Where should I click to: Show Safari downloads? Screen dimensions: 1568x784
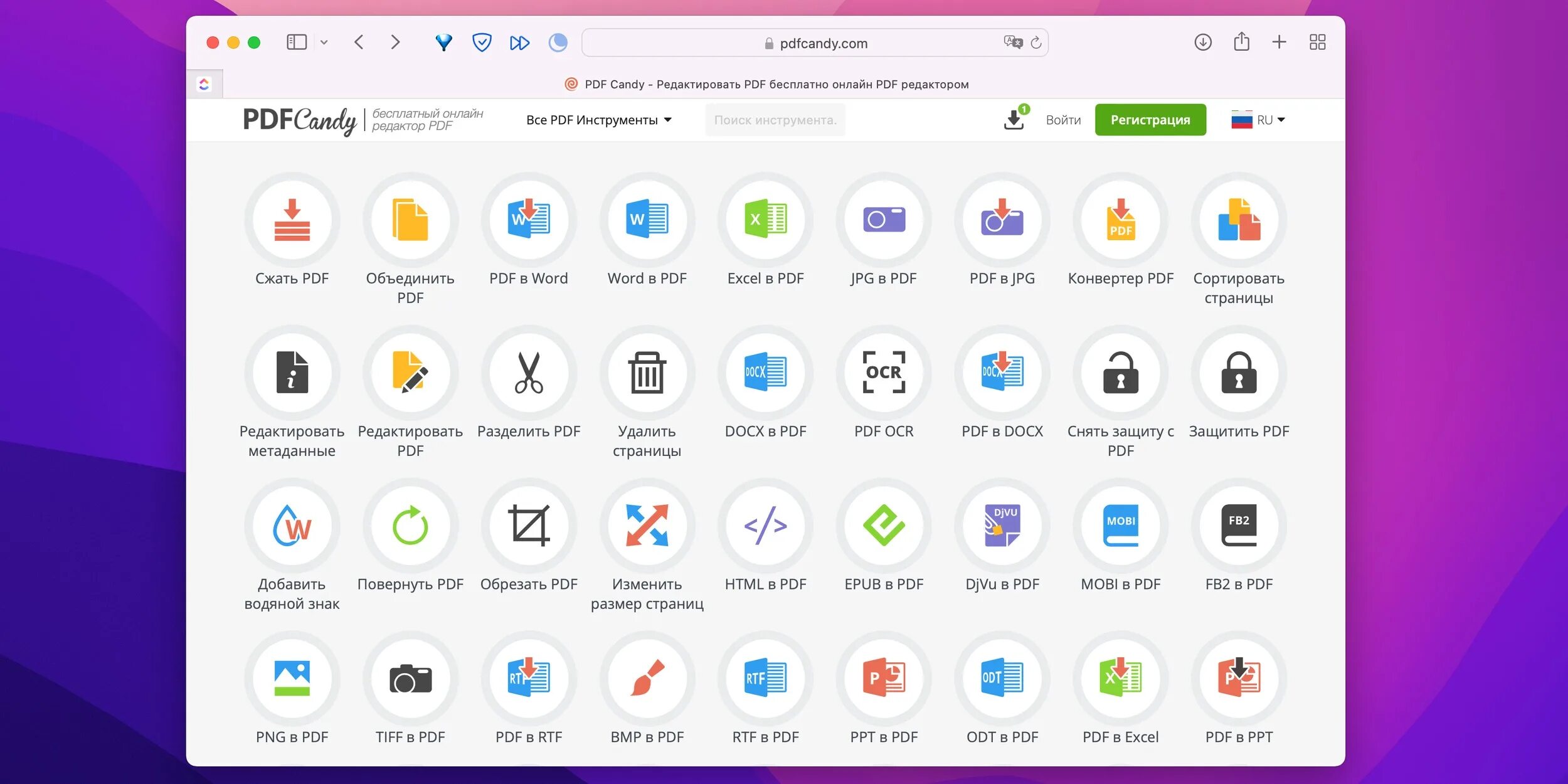(x=1203, y=43)
